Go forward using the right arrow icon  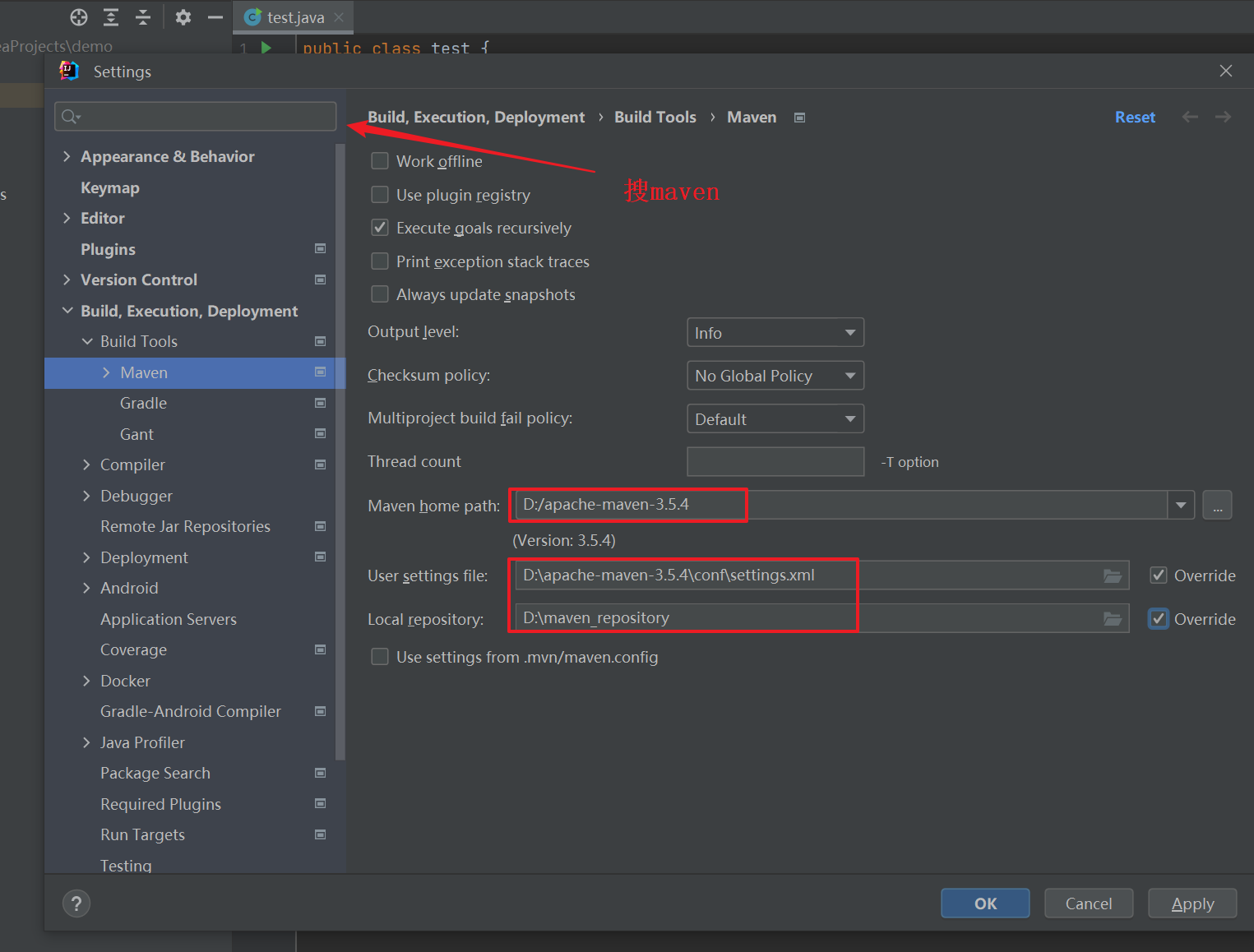coord(1224,117)
